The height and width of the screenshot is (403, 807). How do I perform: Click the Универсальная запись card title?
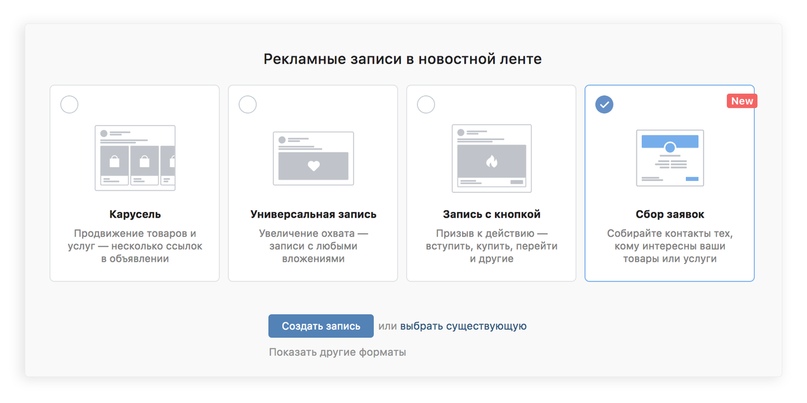click(x=313, y=214)
